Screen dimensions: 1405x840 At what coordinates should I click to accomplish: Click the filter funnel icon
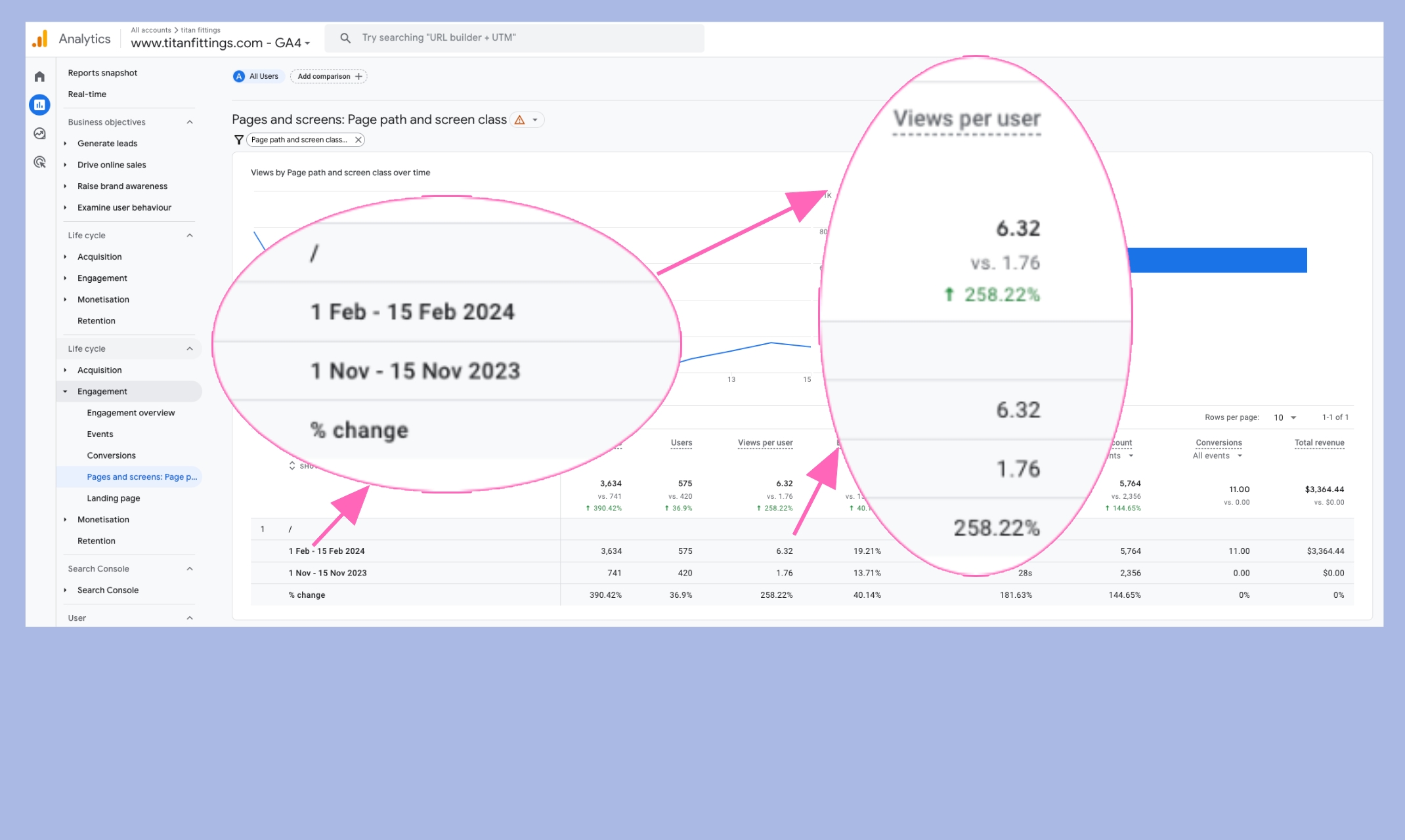pos(239,140)
